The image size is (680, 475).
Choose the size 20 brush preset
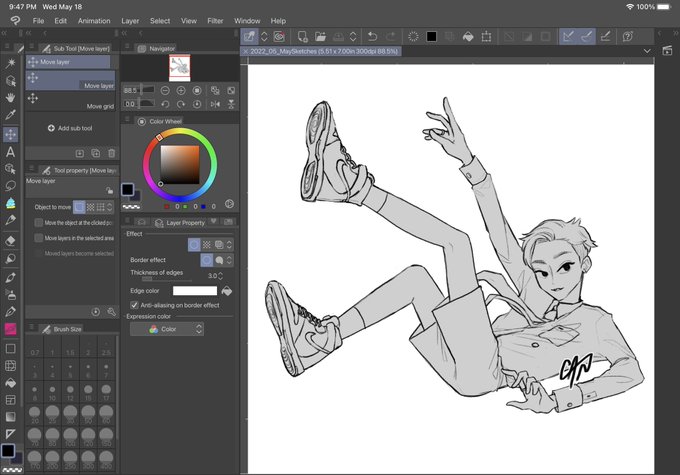(x=35, y=415)
